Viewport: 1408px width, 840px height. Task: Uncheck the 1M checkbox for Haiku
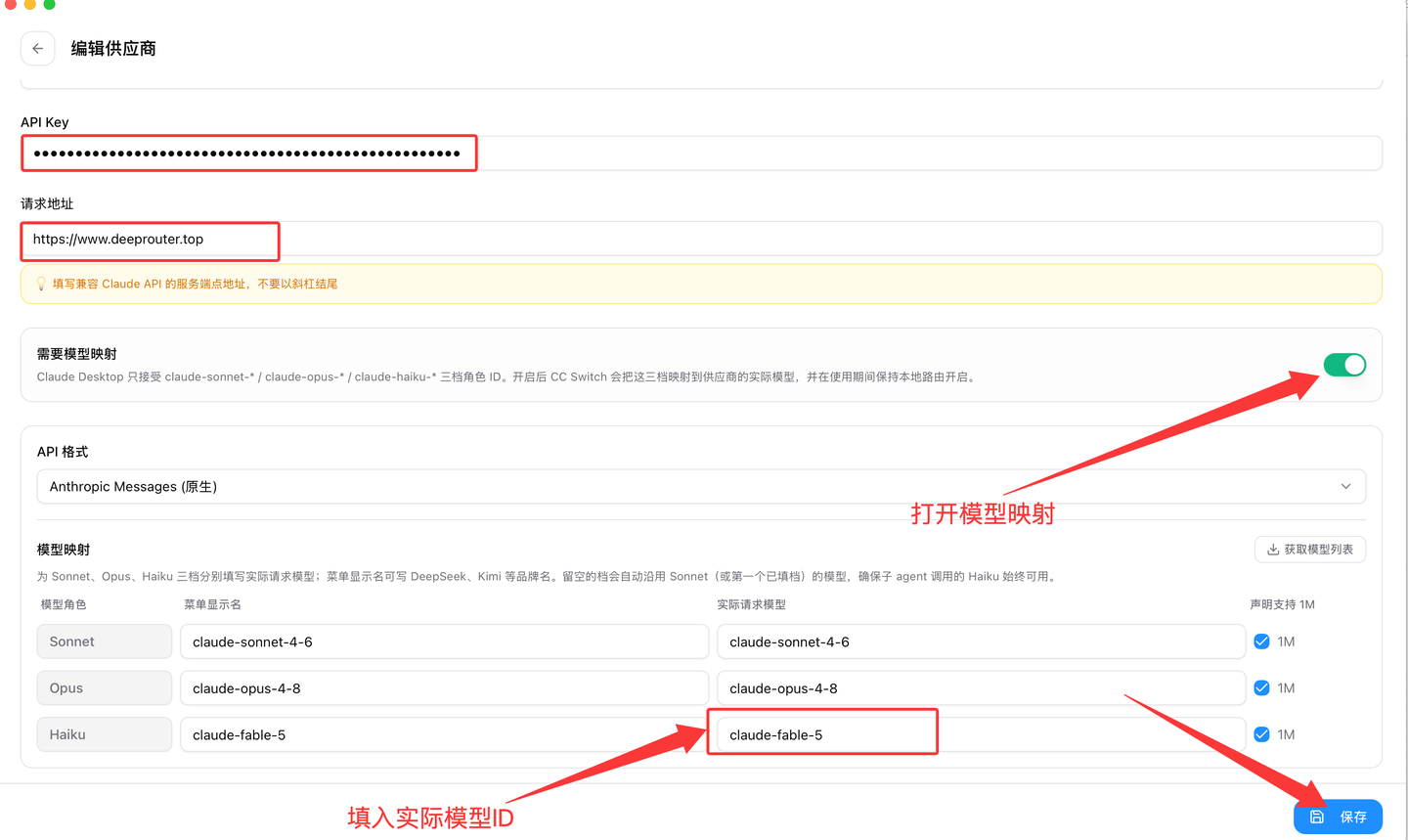[1261, 734]
